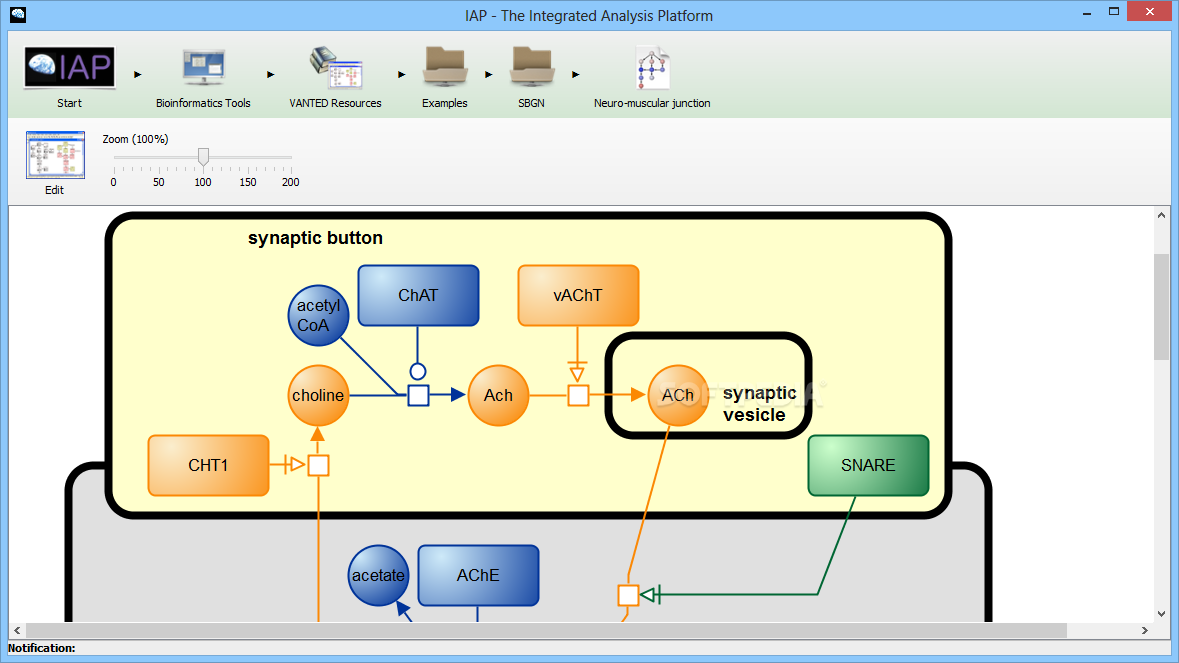This screenshot has height=663, width=1179.
Task: Click the Zoom (100%) label
Action: click(x=135, y=139)
